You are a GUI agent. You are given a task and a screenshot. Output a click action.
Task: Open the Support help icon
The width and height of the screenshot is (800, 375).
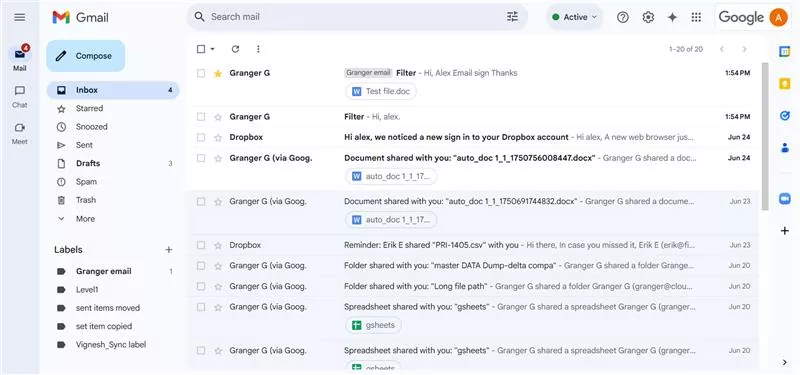tap(622, 17)
